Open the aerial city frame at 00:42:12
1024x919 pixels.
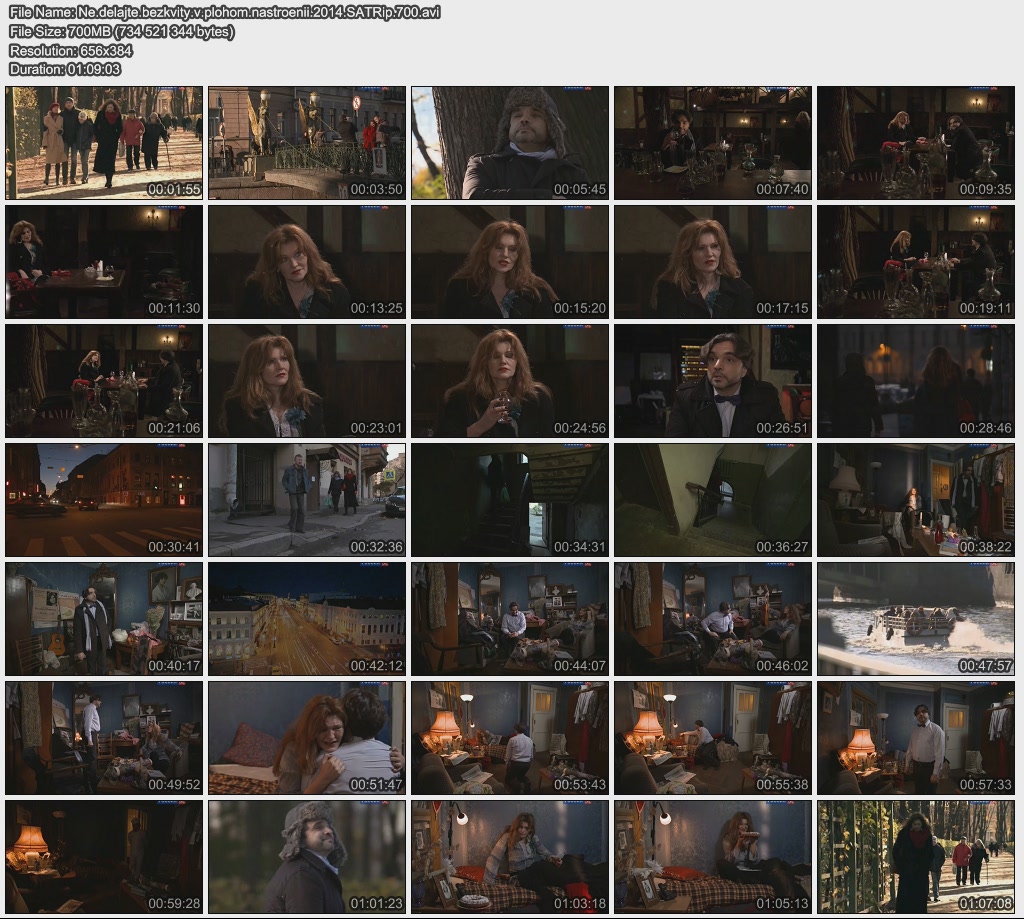click(x=307, y=619)
